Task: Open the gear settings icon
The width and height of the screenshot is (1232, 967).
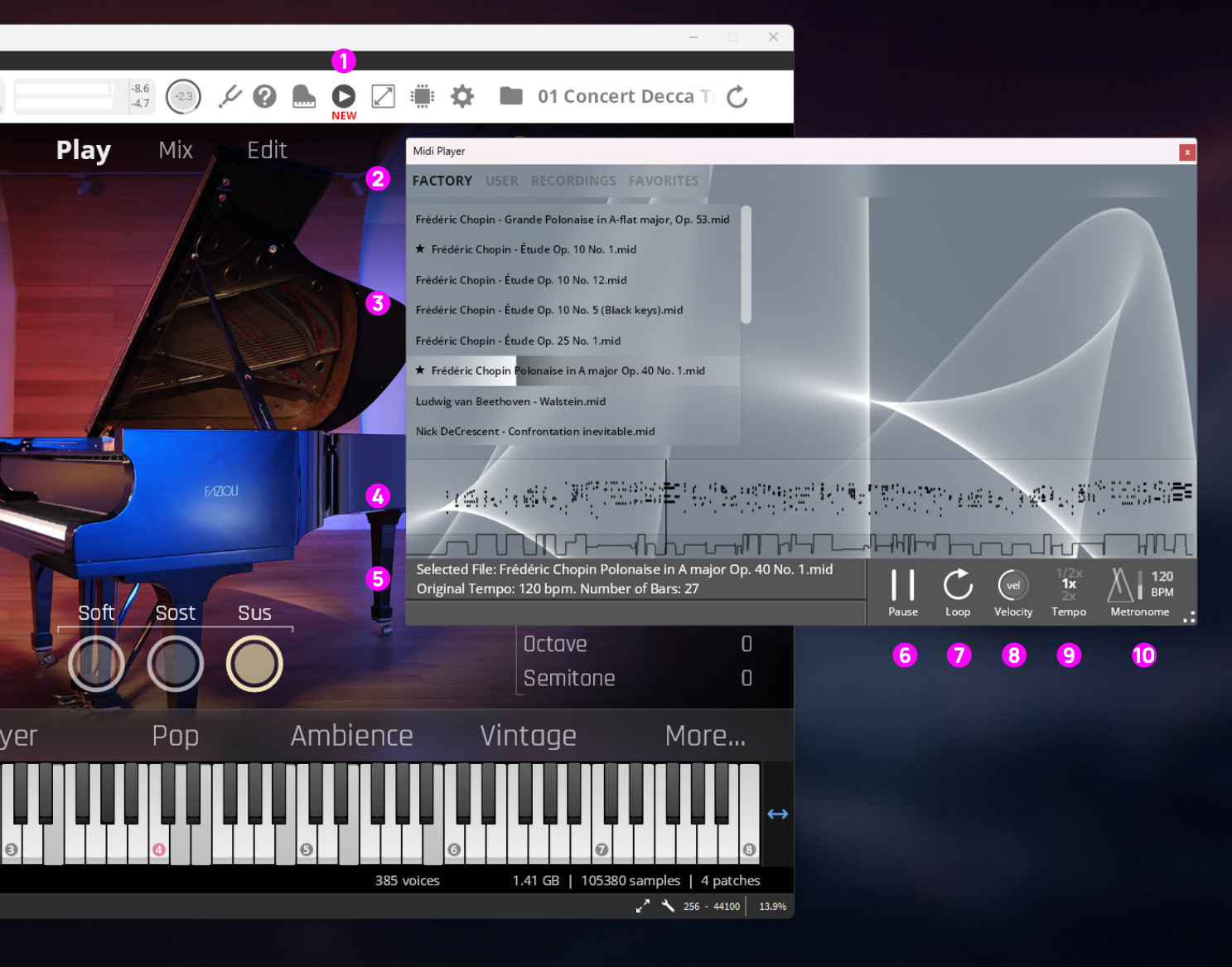Action: [x=461, y=97]
